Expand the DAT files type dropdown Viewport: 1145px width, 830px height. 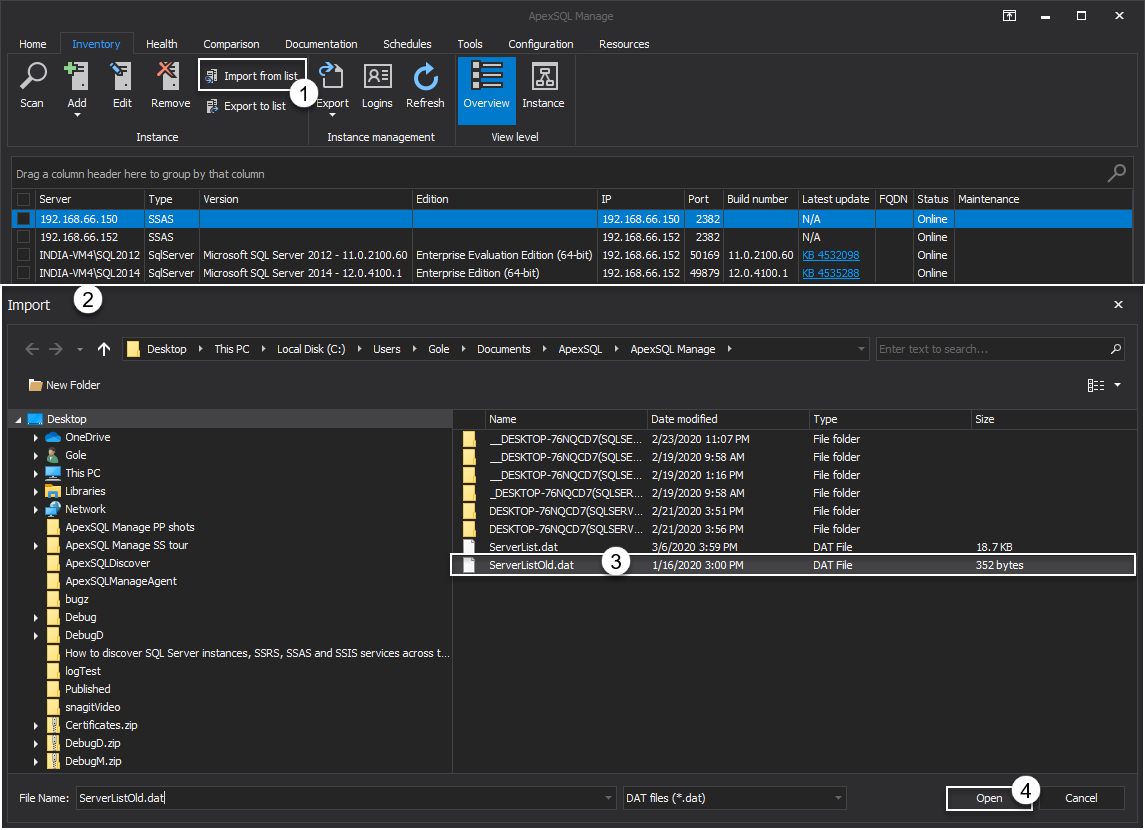pyautogui.click(x=837, y=798)
